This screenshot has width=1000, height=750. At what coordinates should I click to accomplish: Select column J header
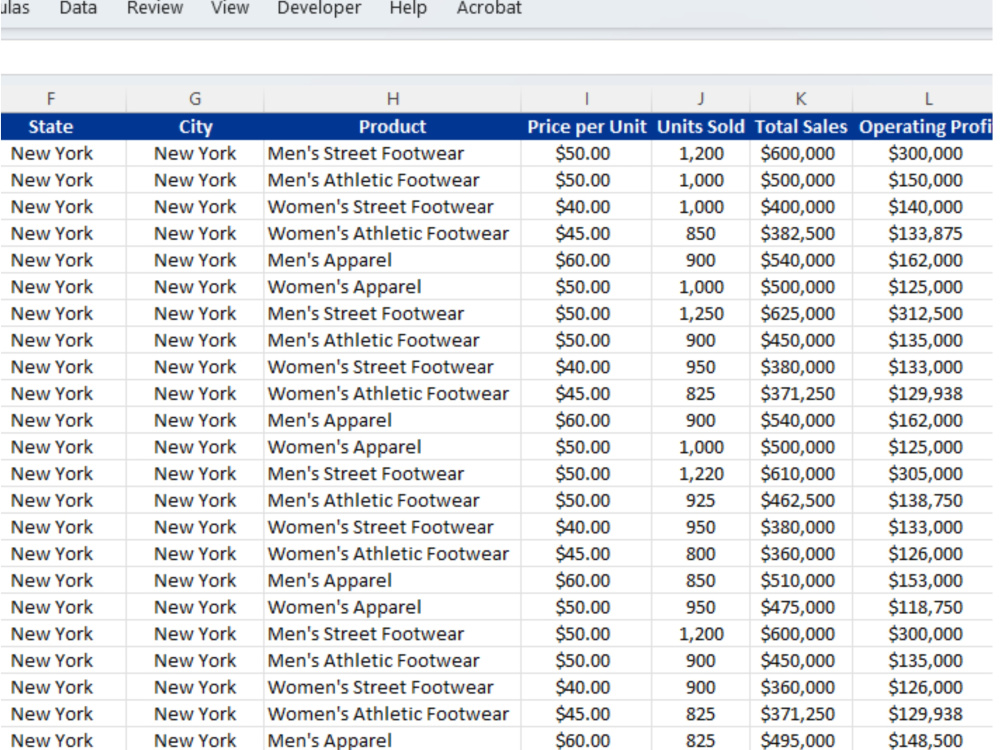[701, 99]
